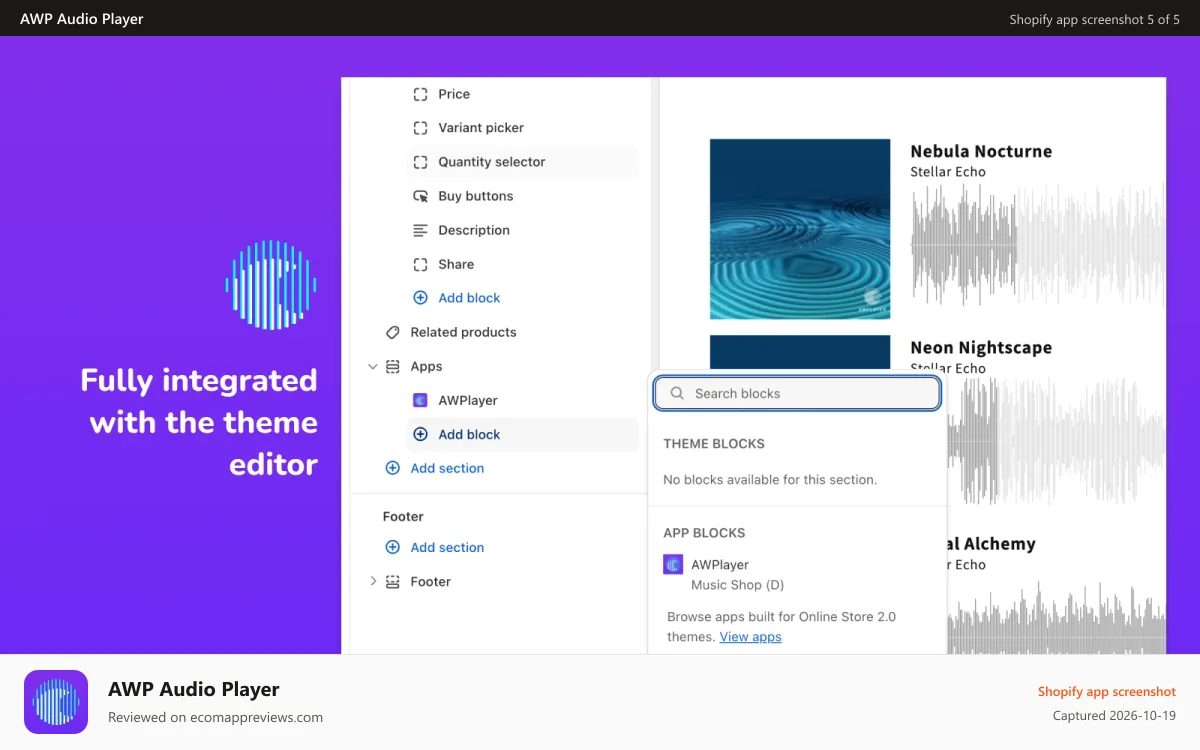Click the highlighted Add block under Apps
The image size is (1200, 750).
tap(523, 434)
